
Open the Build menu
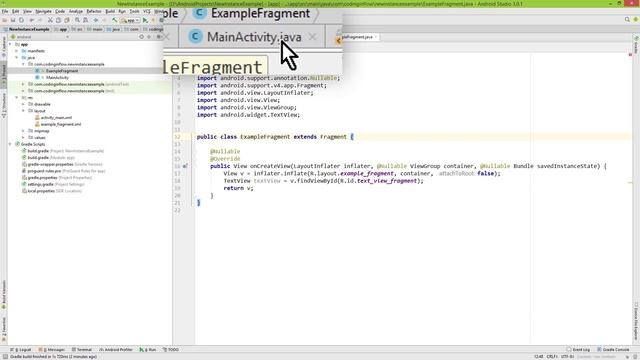(110, 11)
